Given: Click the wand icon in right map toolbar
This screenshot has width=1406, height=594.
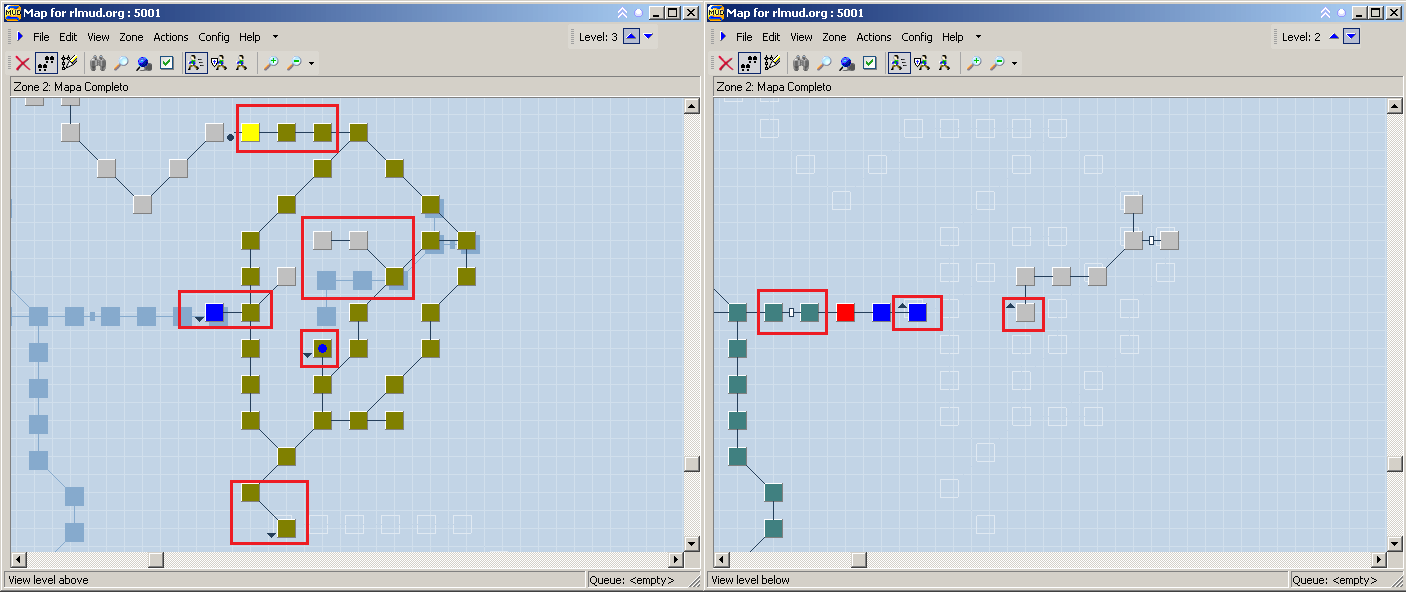Looking at the screenshot, I should (771, 63).
